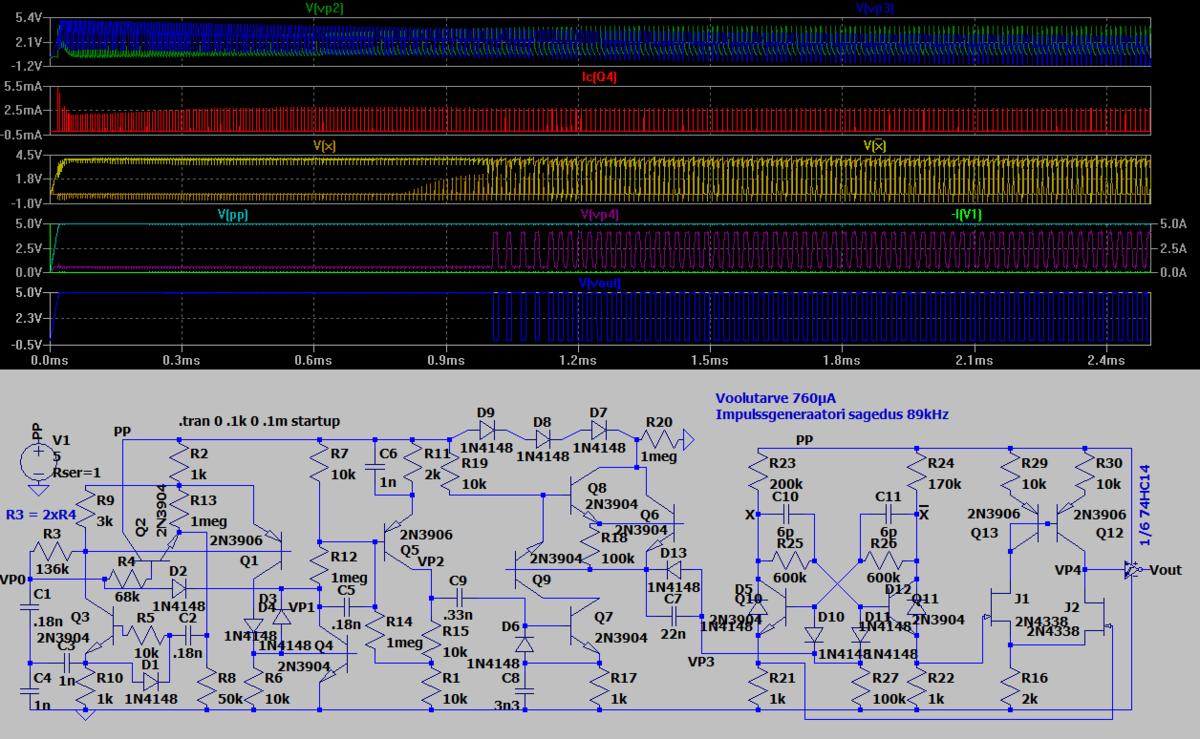Click the red Ic(Q4) trace label
Viewport: 1200px width, 739px height.
click(600, 76)
